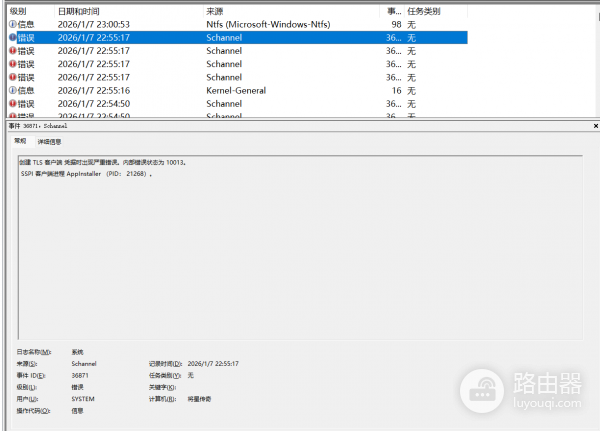This screenshot has height=431, width=600.
Task: Click event ID 98 cell
Action: [x=396, y=24]
